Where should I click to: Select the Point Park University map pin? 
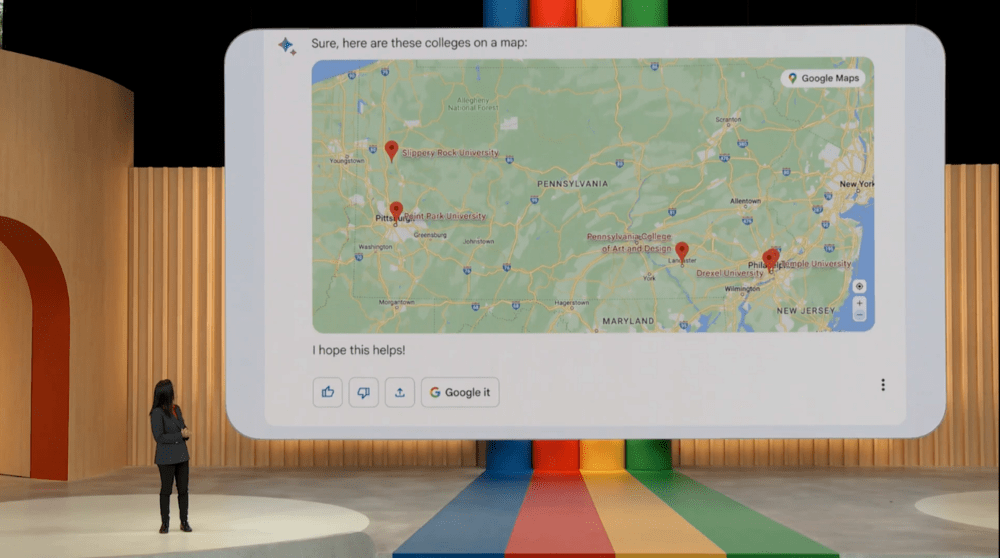[x=396, y=211]
